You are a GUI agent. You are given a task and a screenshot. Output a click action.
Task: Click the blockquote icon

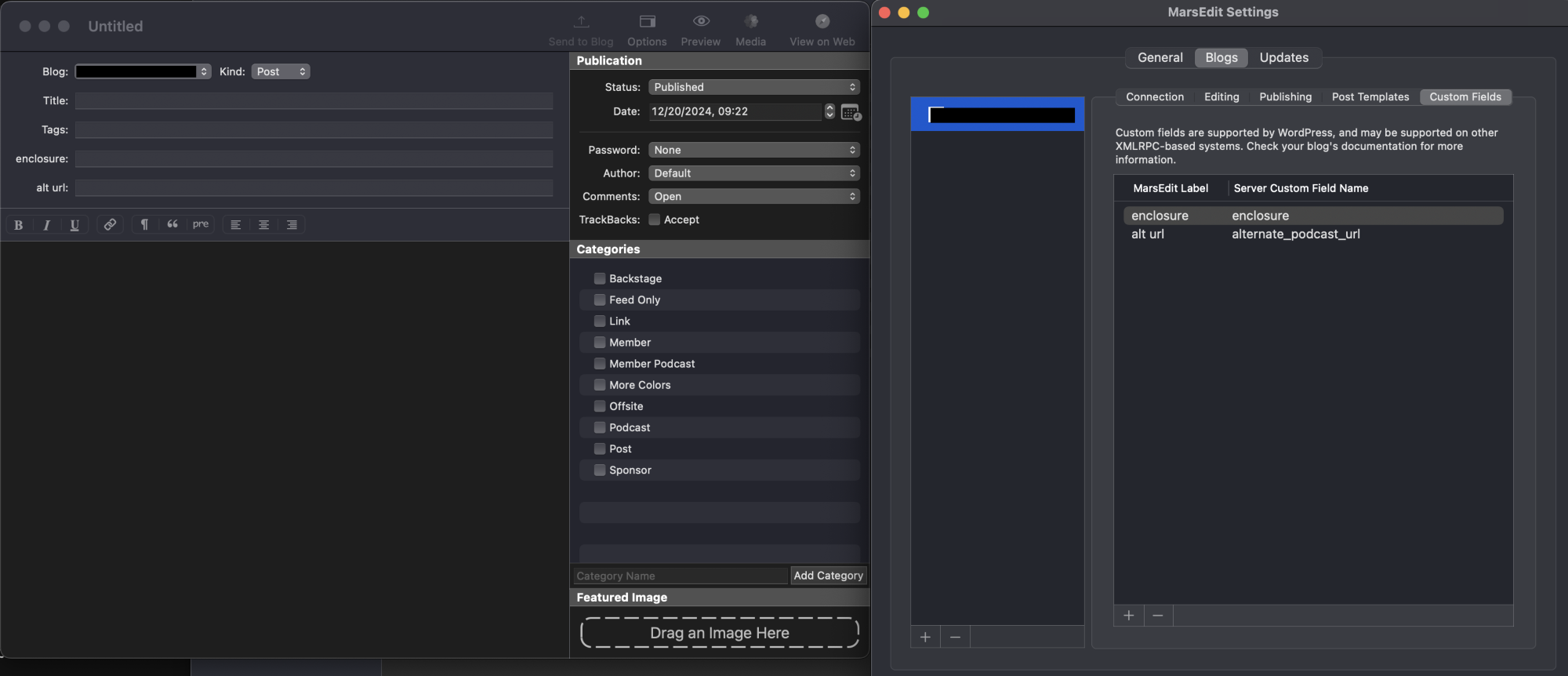172,224
